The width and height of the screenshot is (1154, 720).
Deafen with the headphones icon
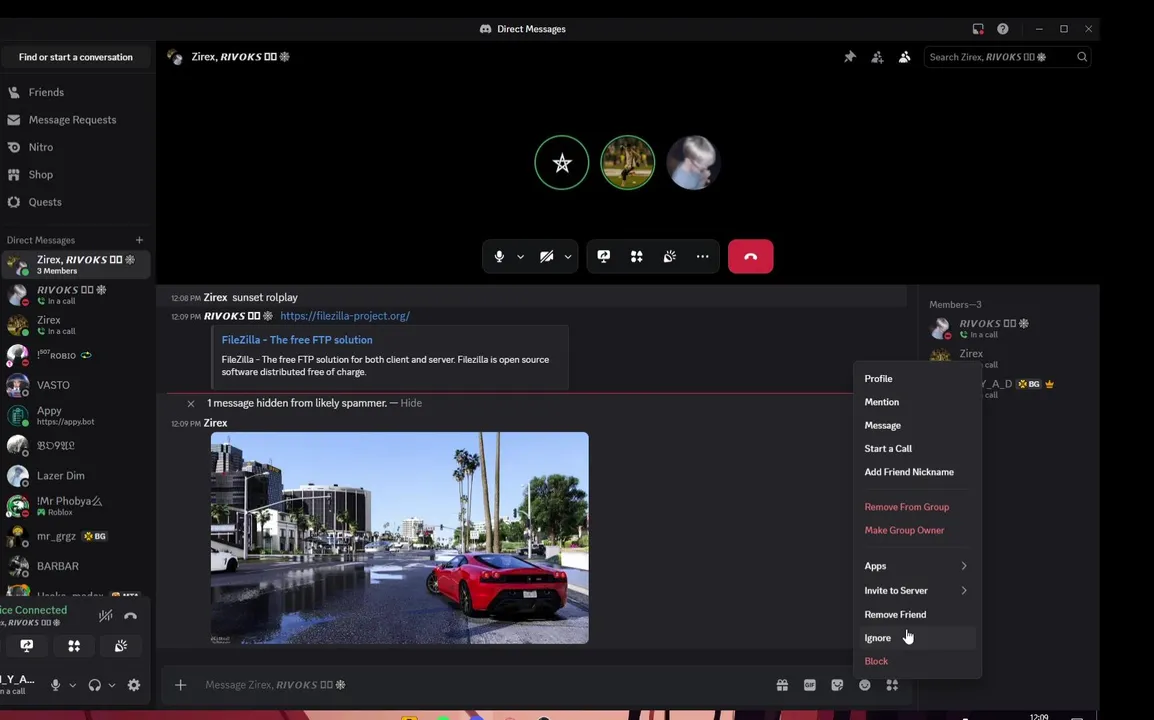click(94, 685)
